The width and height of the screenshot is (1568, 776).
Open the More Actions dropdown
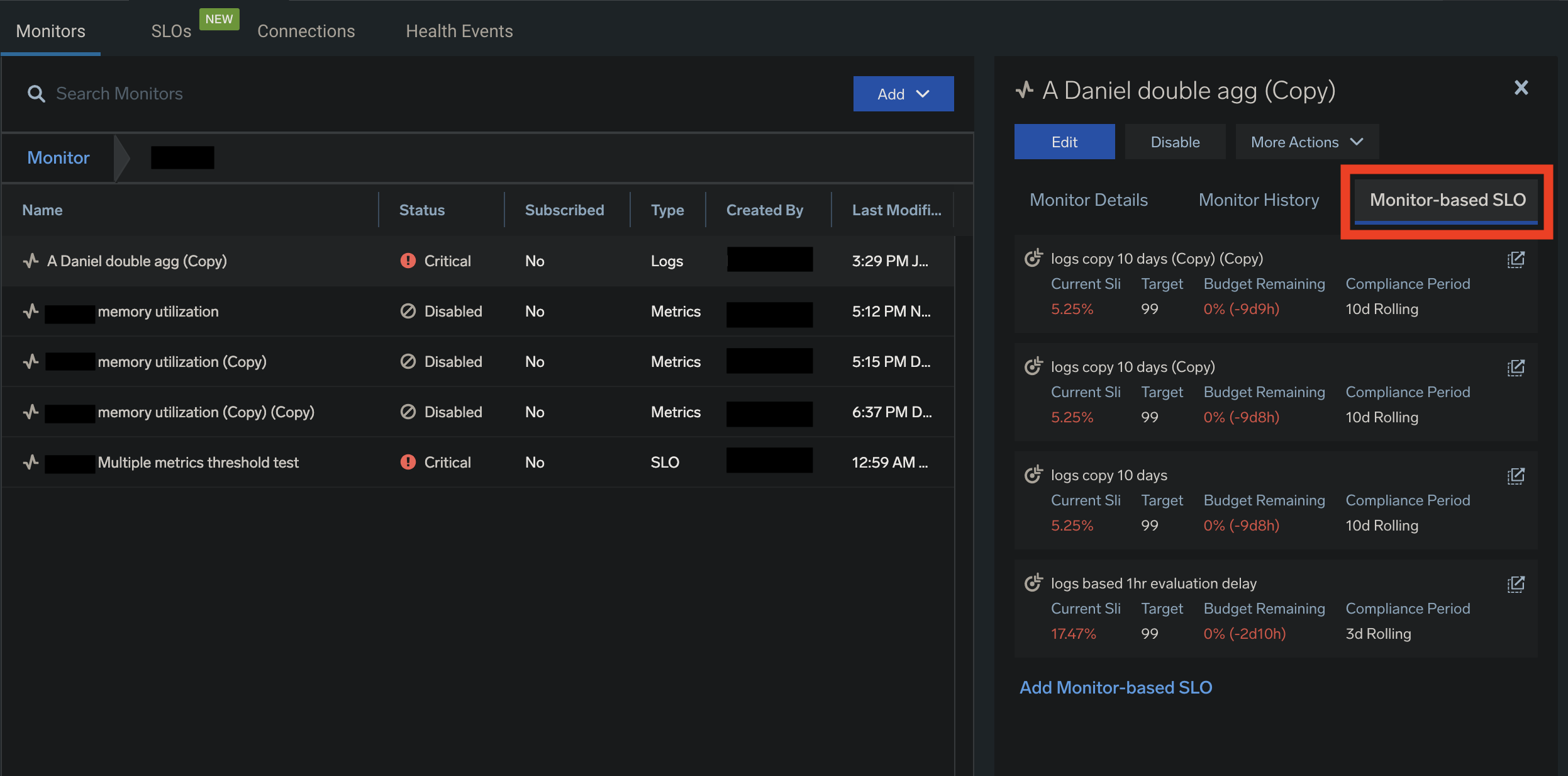coord(1306,142)
